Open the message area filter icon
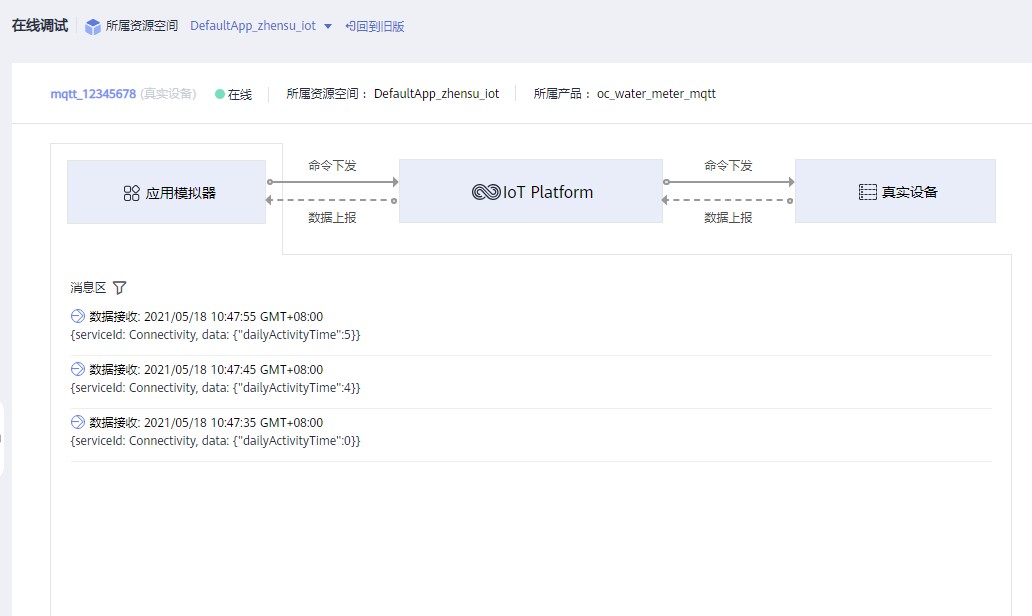1032x616 pixels. tap(120, 288)
